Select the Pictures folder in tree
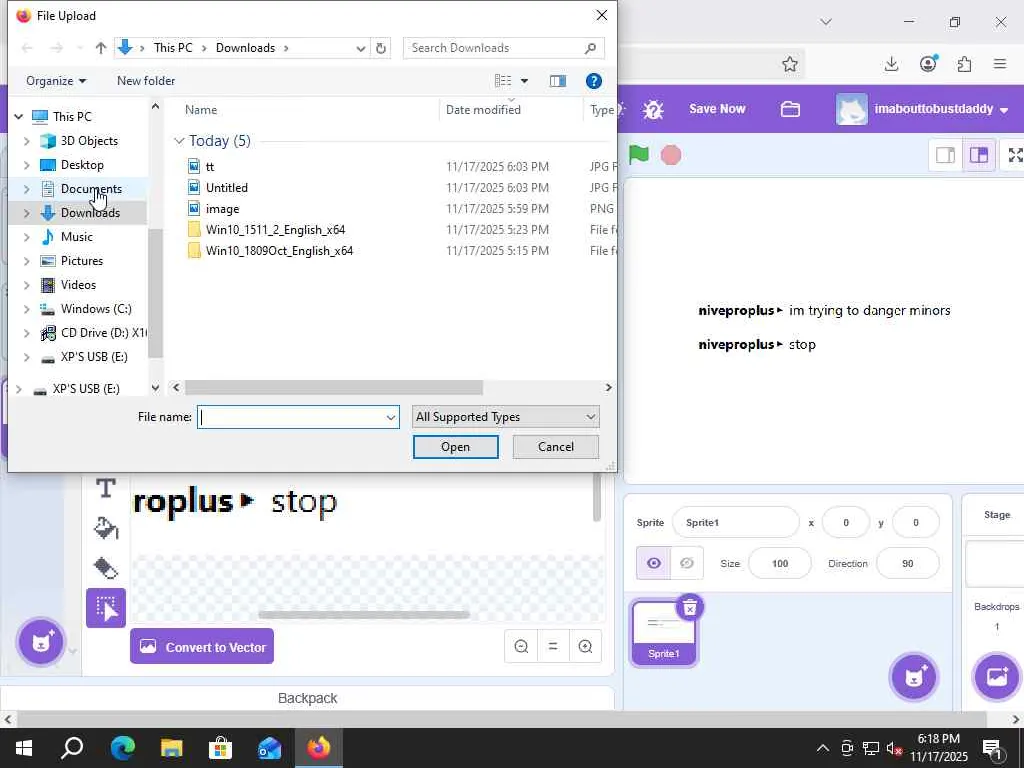Viewport: 1024px width, 768px height. [x=81, y=261]
